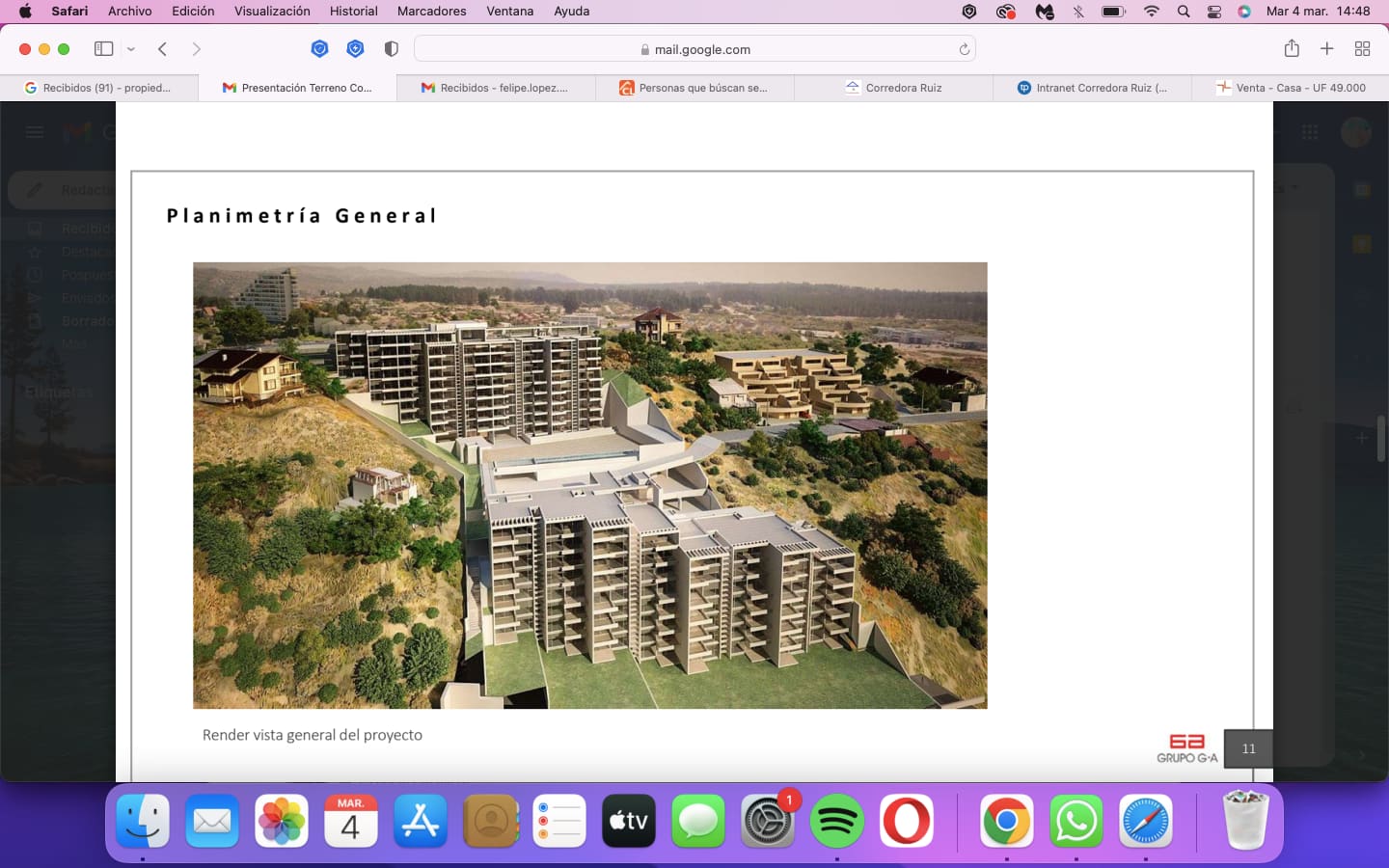Click the date and time Mar 4 mar. 14:48
The height and width of the screenshot is (868, 1389).
pos(1318,12)
